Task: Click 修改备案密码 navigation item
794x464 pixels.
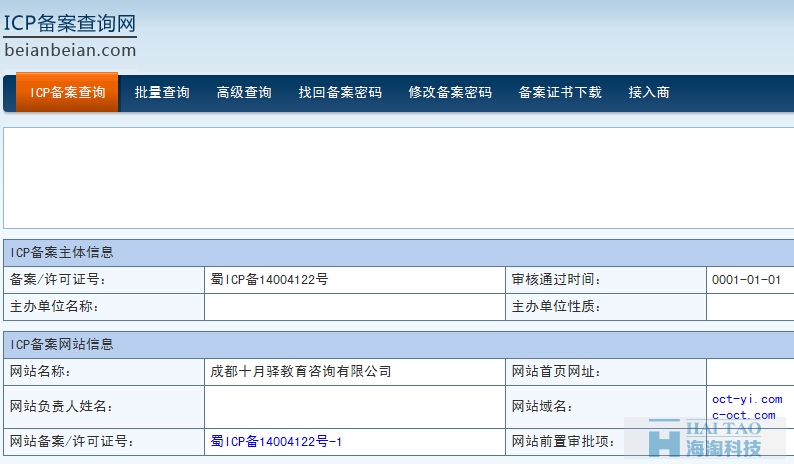Action: coord(450,92)
